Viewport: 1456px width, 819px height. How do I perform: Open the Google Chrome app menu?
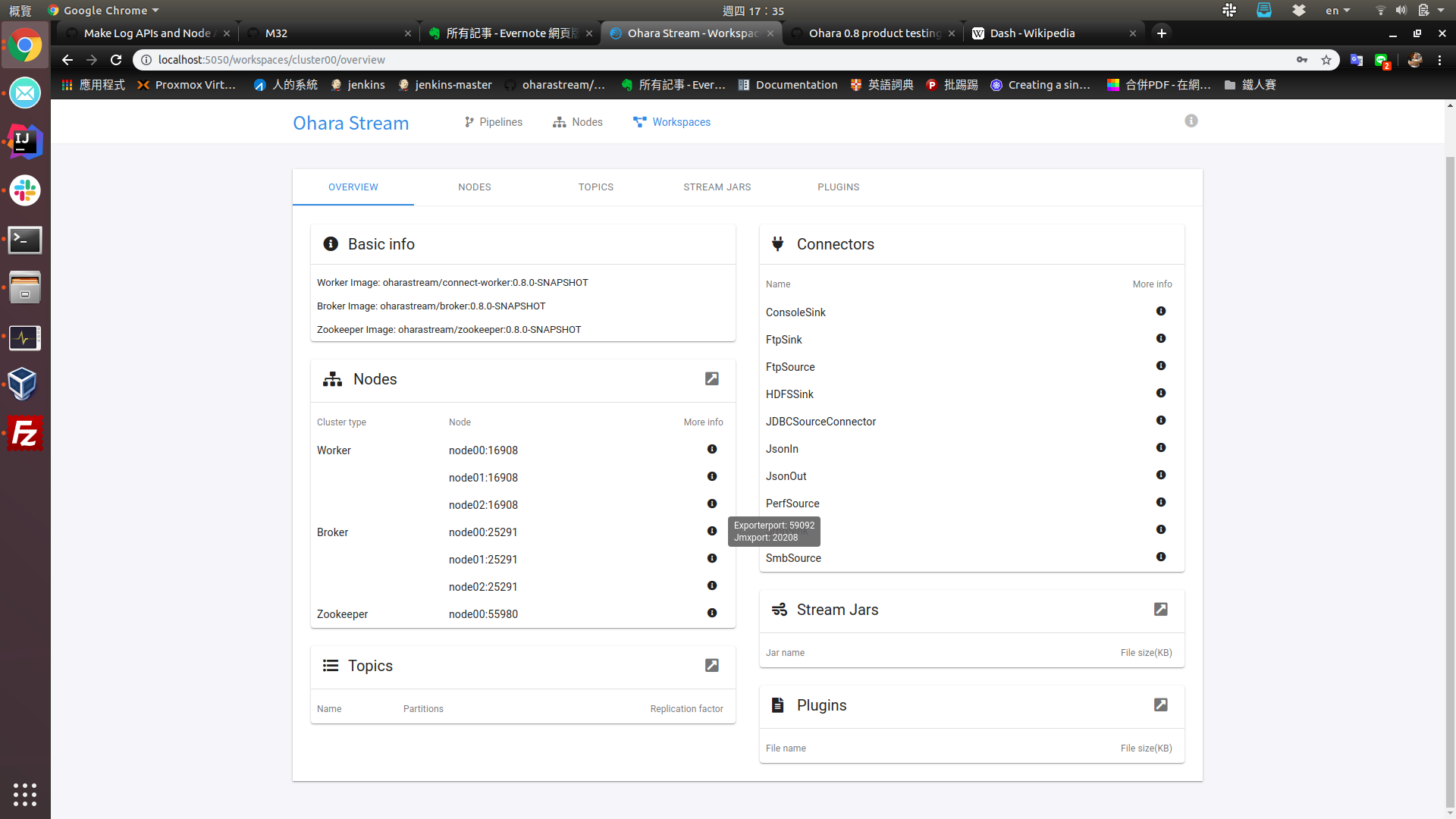(103, 11)
